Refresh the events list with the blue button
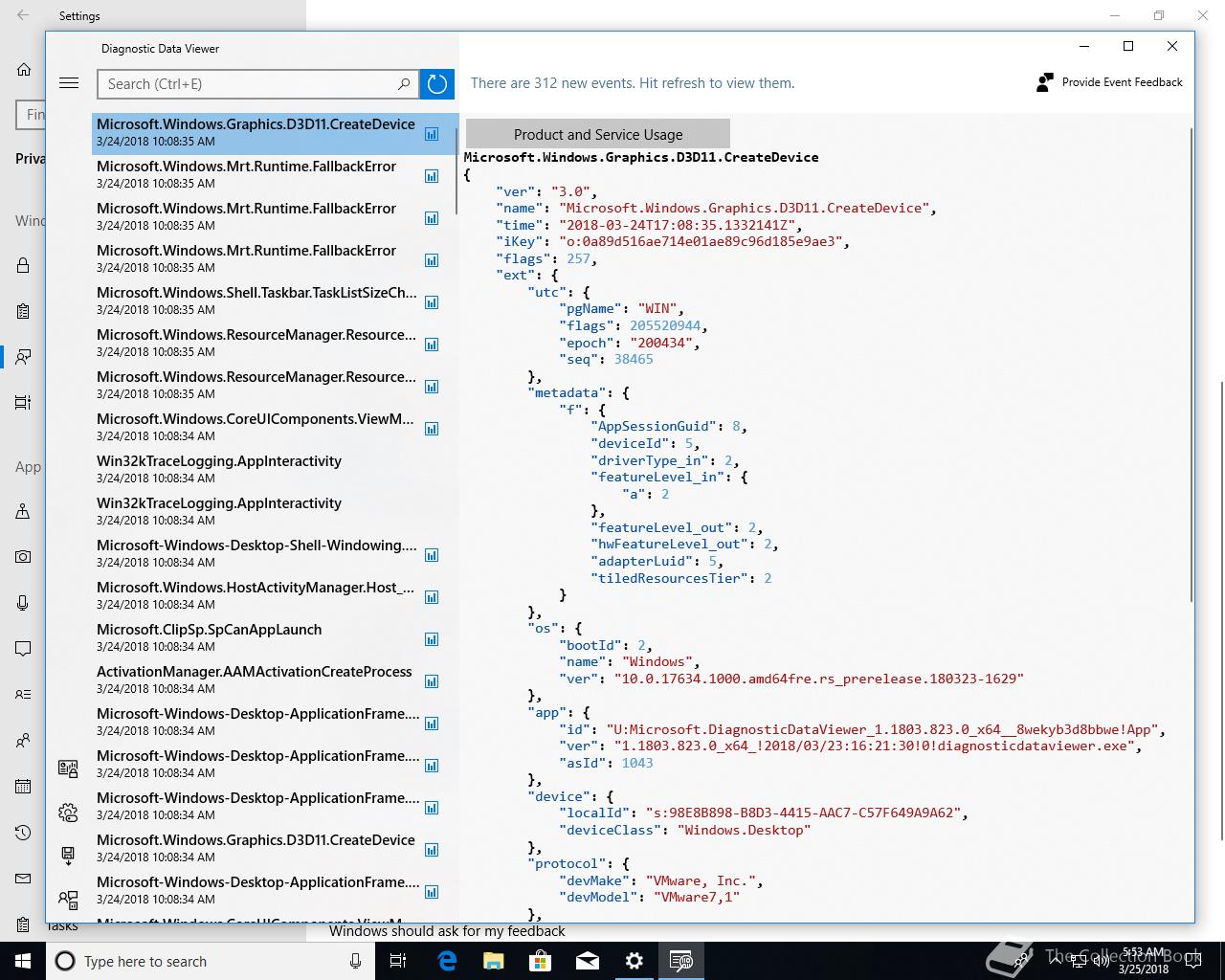 tap(436, 84)
